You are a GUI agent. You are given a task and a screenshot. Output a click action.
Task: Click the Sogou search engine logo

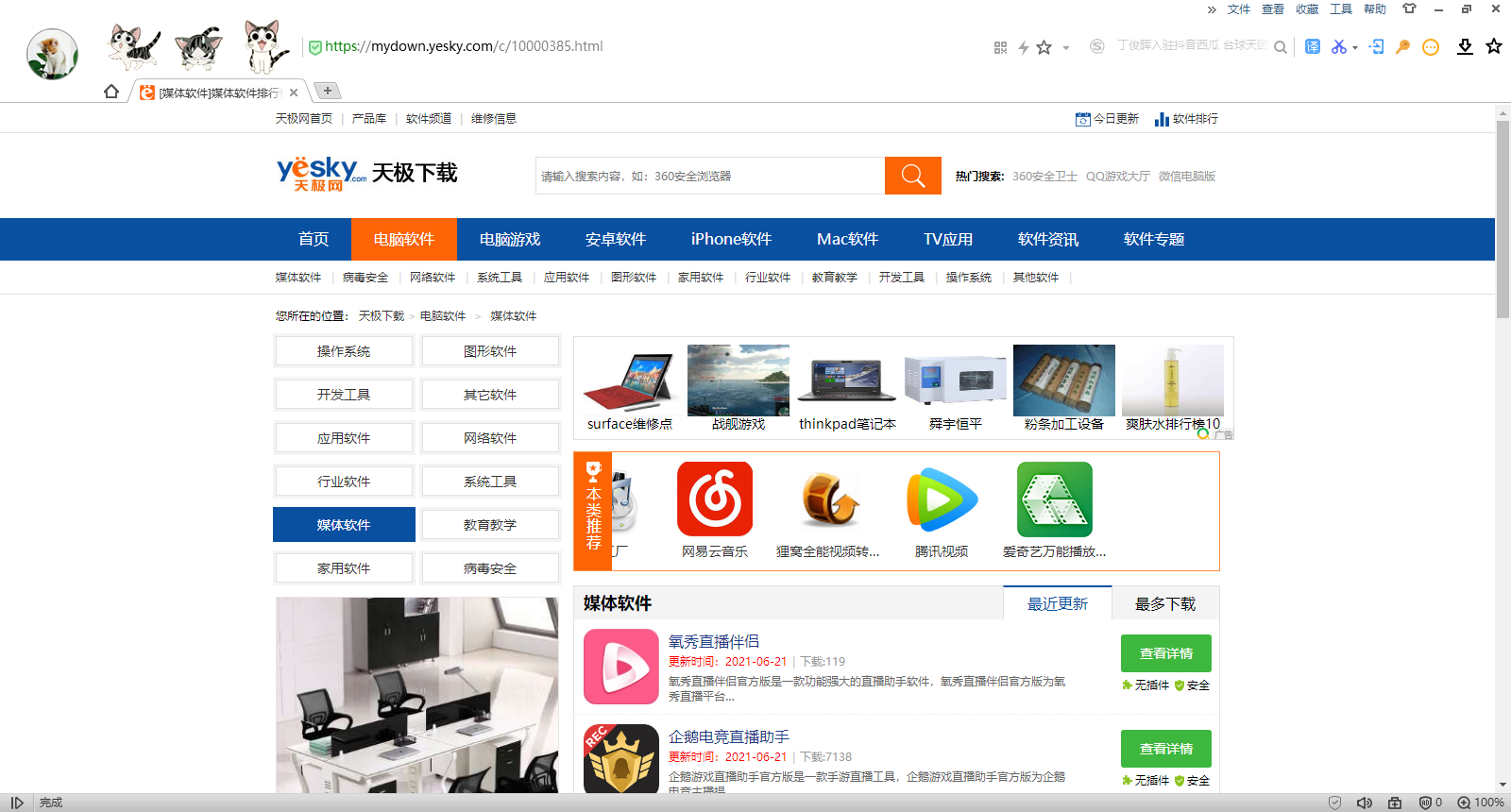coord(1096,46)
